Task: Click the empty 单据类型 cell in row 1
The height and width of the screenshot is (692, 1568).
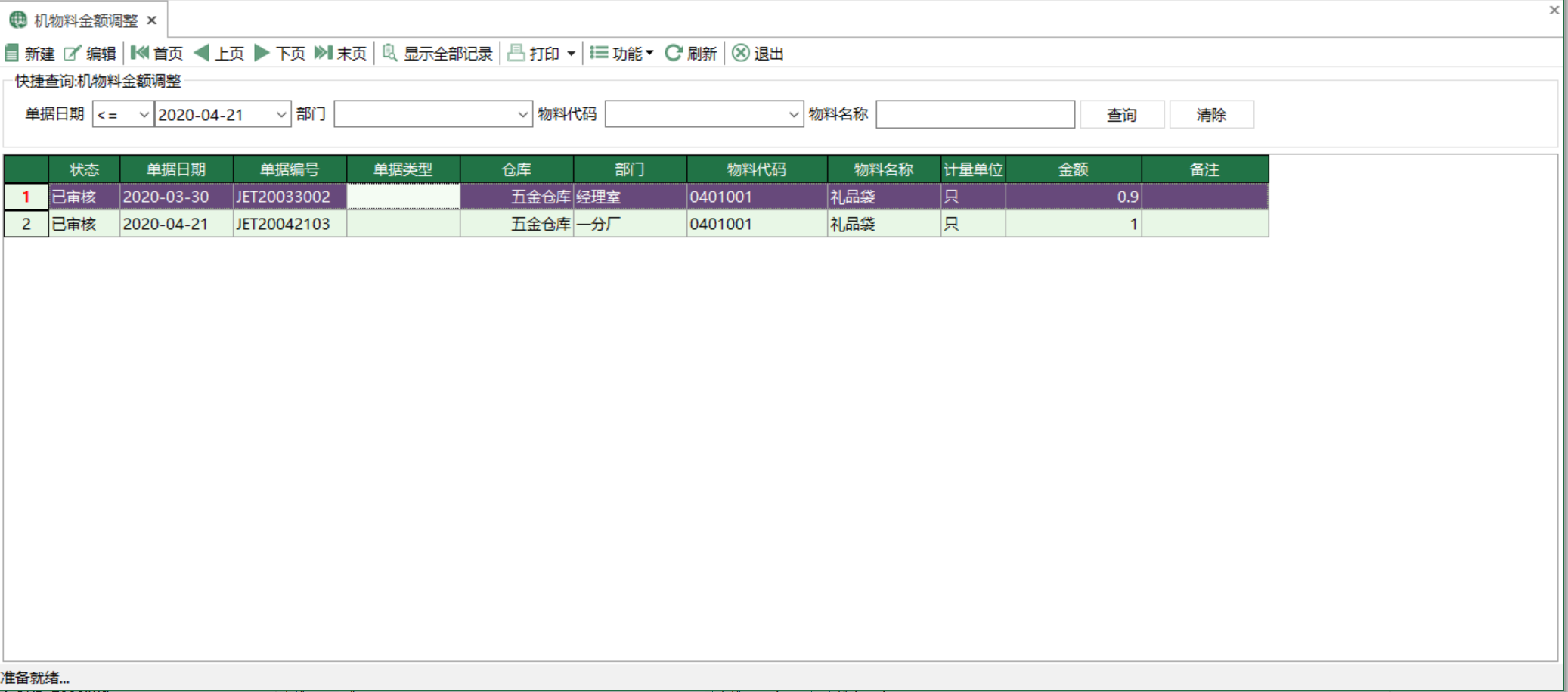Action: 403,197
